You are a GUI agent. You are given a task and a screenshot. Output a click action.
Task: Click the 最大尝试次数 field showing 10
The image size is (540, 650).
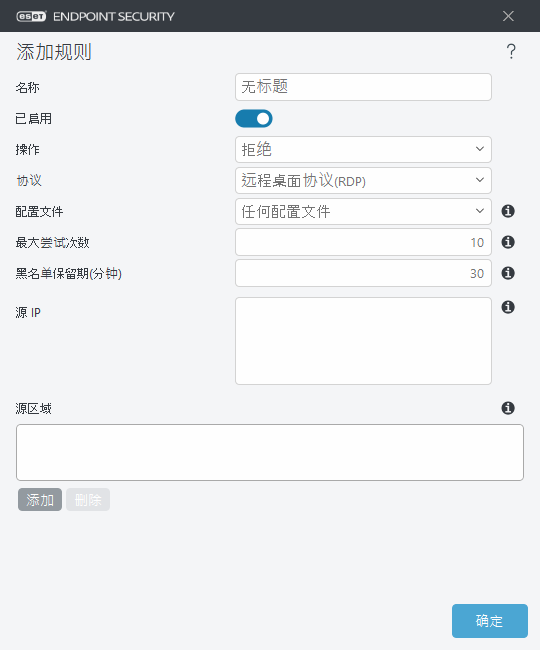pyautogui.click(x=363, y=242)
